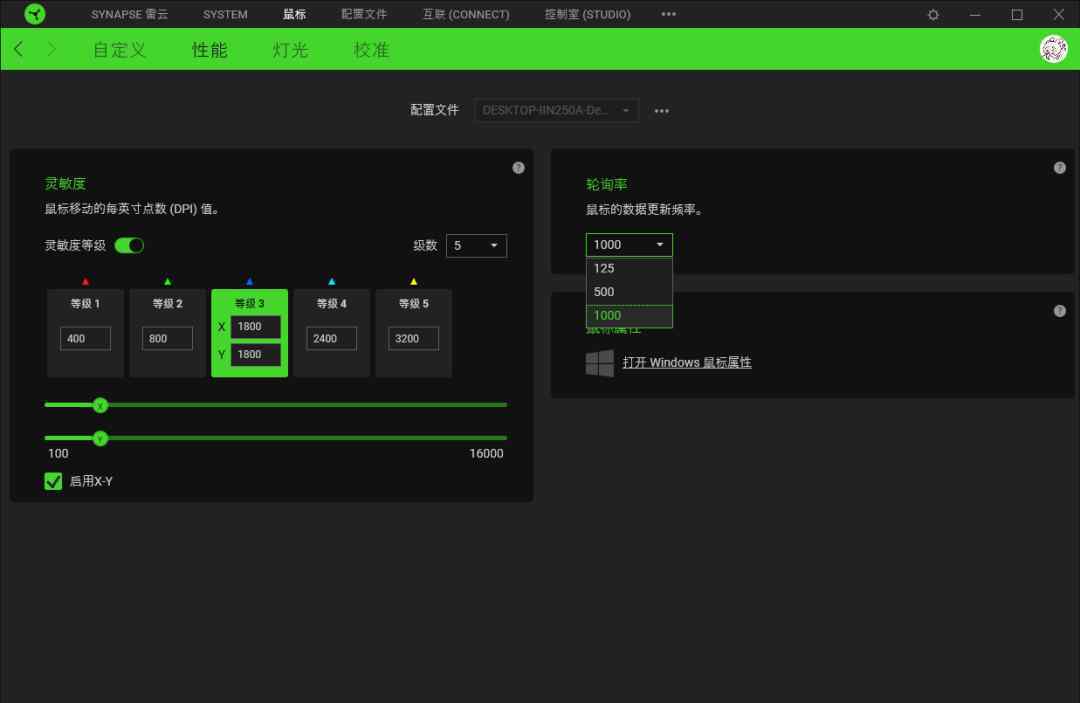Image resolution: width=1080 pixels, height=703 pixels.
Task: Go forward with the right arrow
Action: [x=52, y=49]
